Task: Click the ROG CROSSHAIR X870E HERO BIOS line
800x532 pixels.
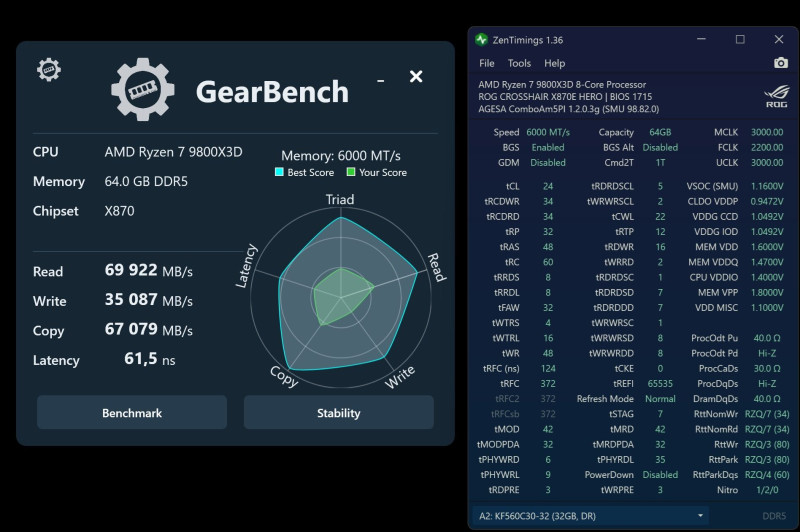Action: 565,97
